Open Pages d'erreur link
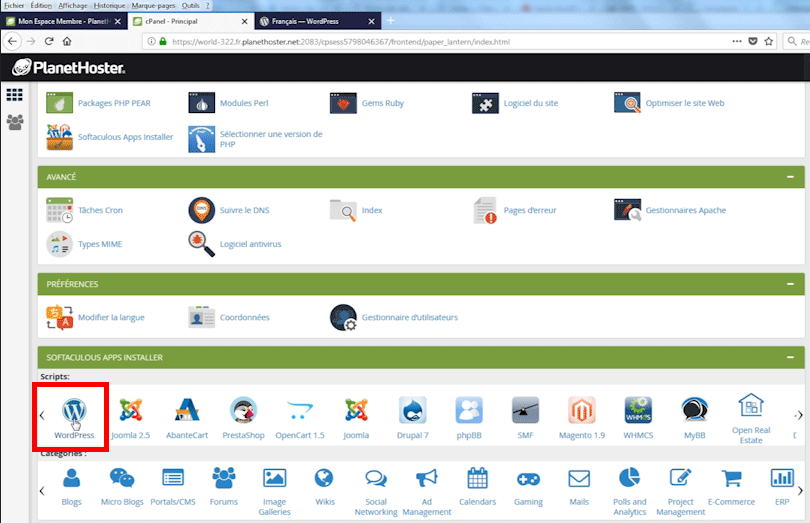This screenshot has width=810, height=523. point(530,210)
